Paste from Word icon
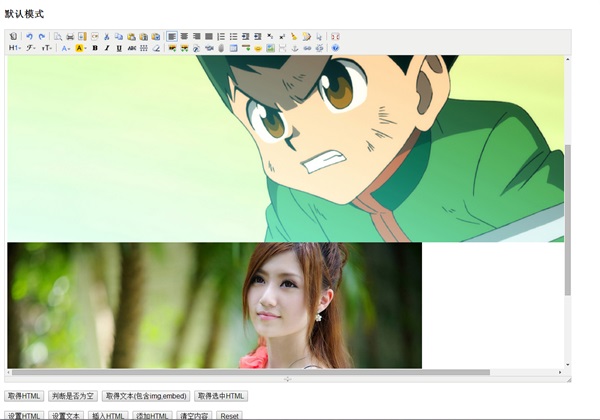 (x=156, y=36)
